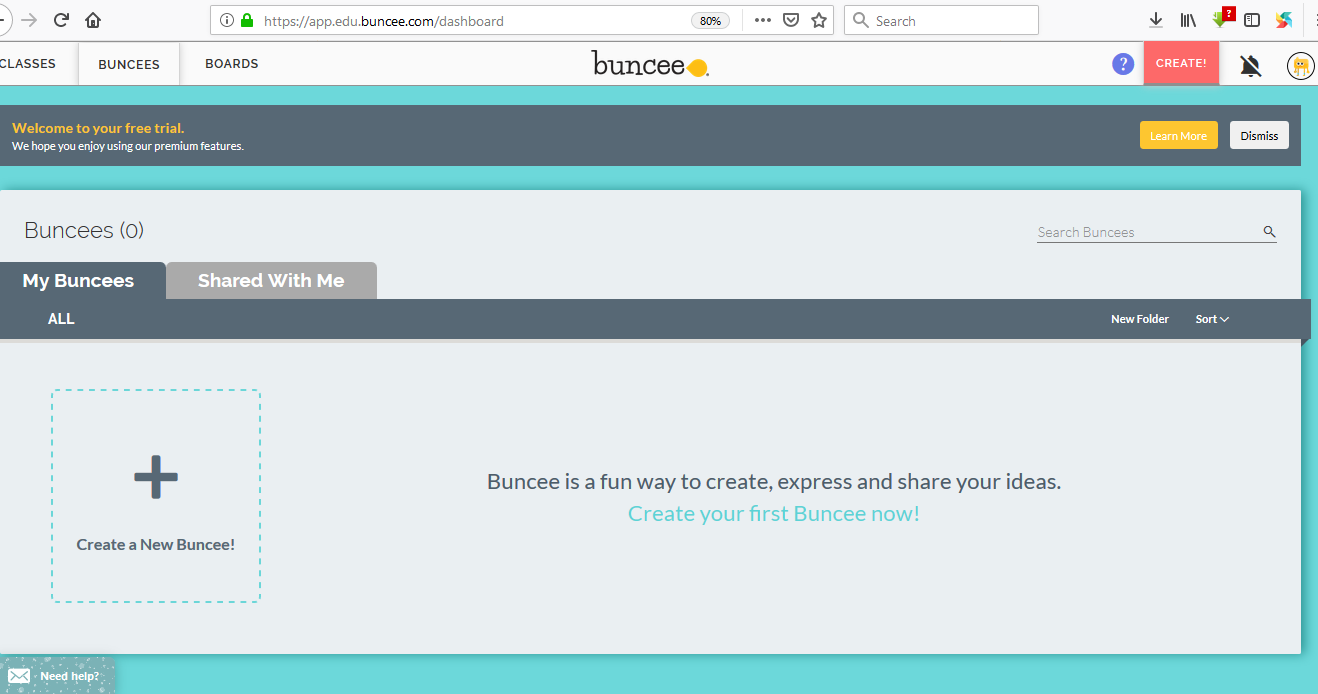Click the search magnifier next to Search Buncees

tap(1268, 231)
